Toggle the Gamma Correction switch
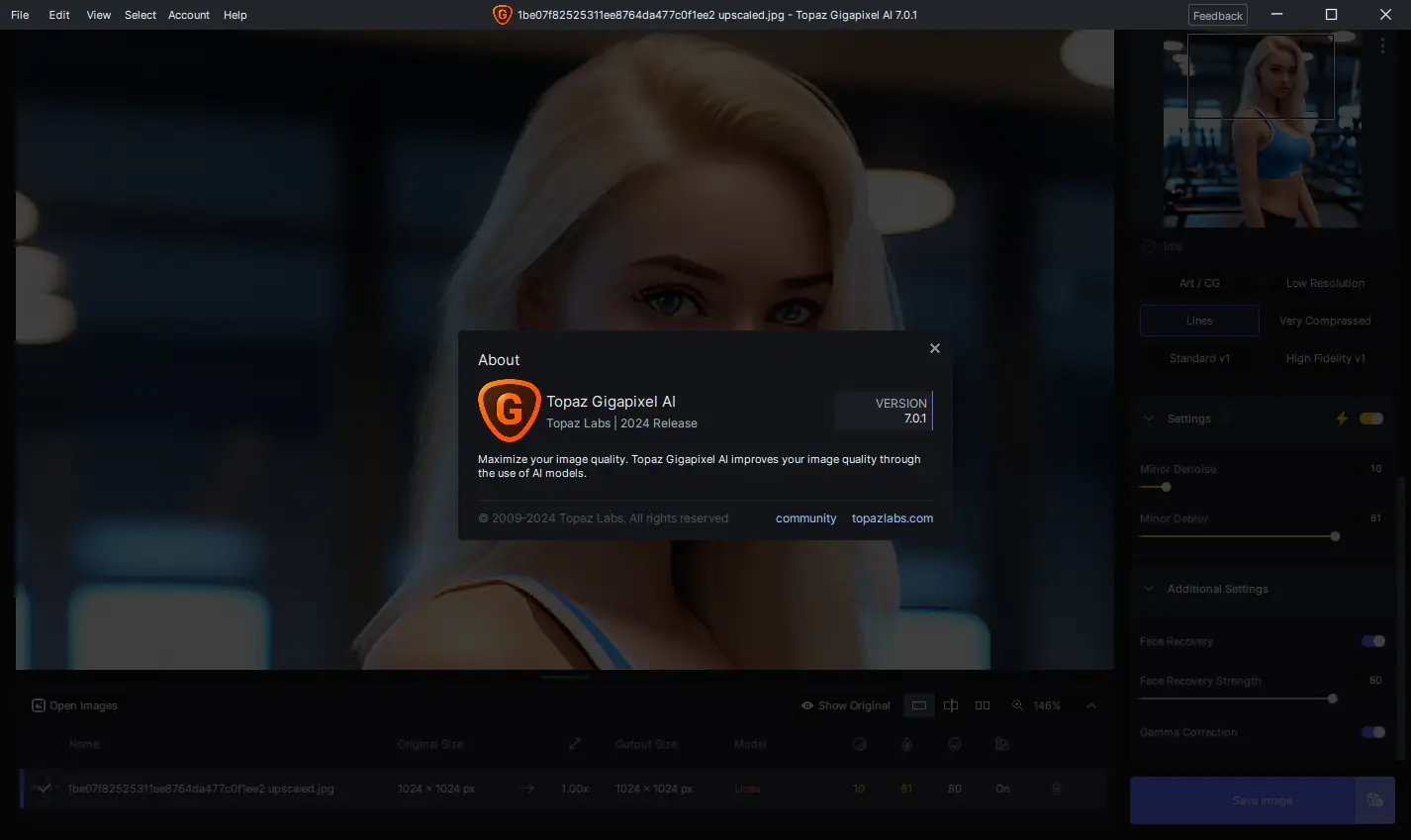1411x840 pixels. (x=1373, y=732)
